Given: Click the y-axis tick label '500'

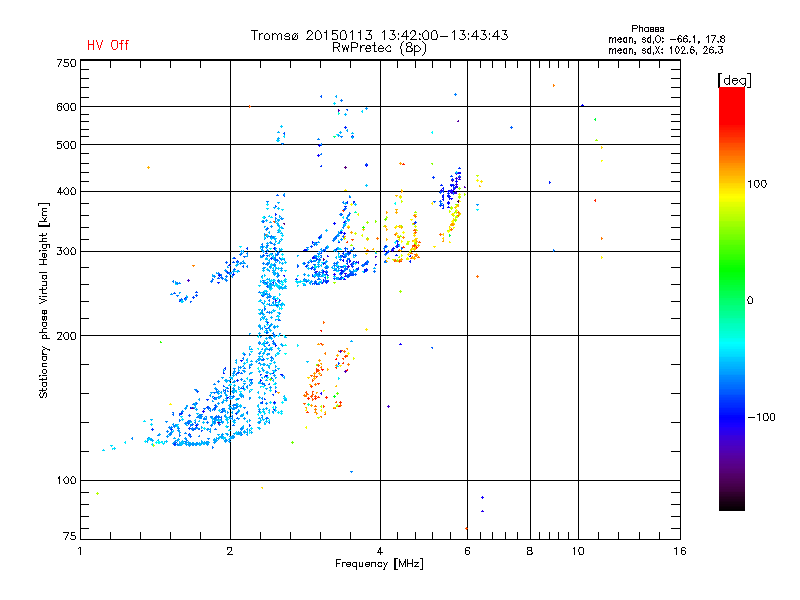Looking at the screenshot, I should coord(66,145).
